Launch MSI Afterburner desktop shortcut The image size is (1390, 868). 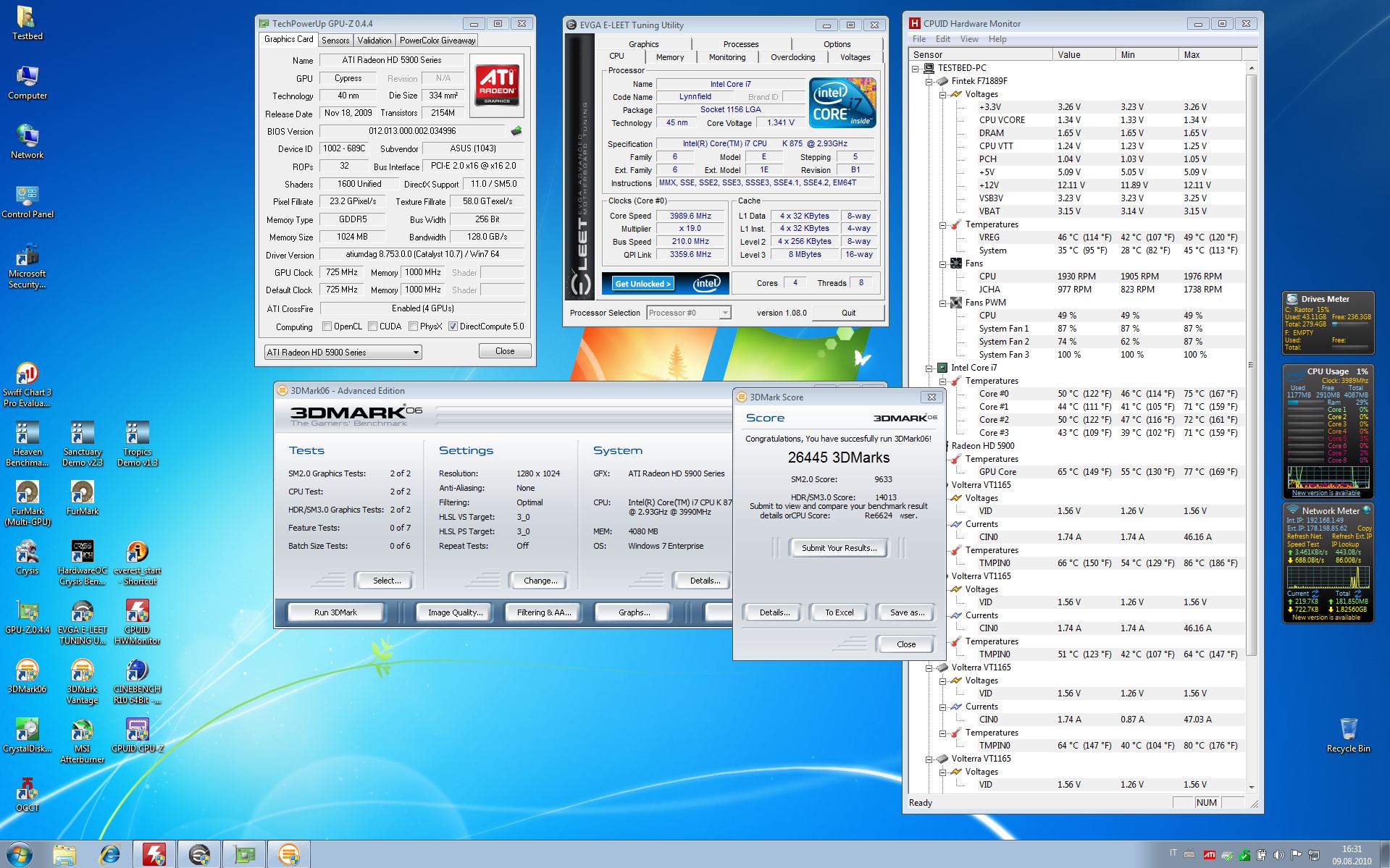[82, 741]
